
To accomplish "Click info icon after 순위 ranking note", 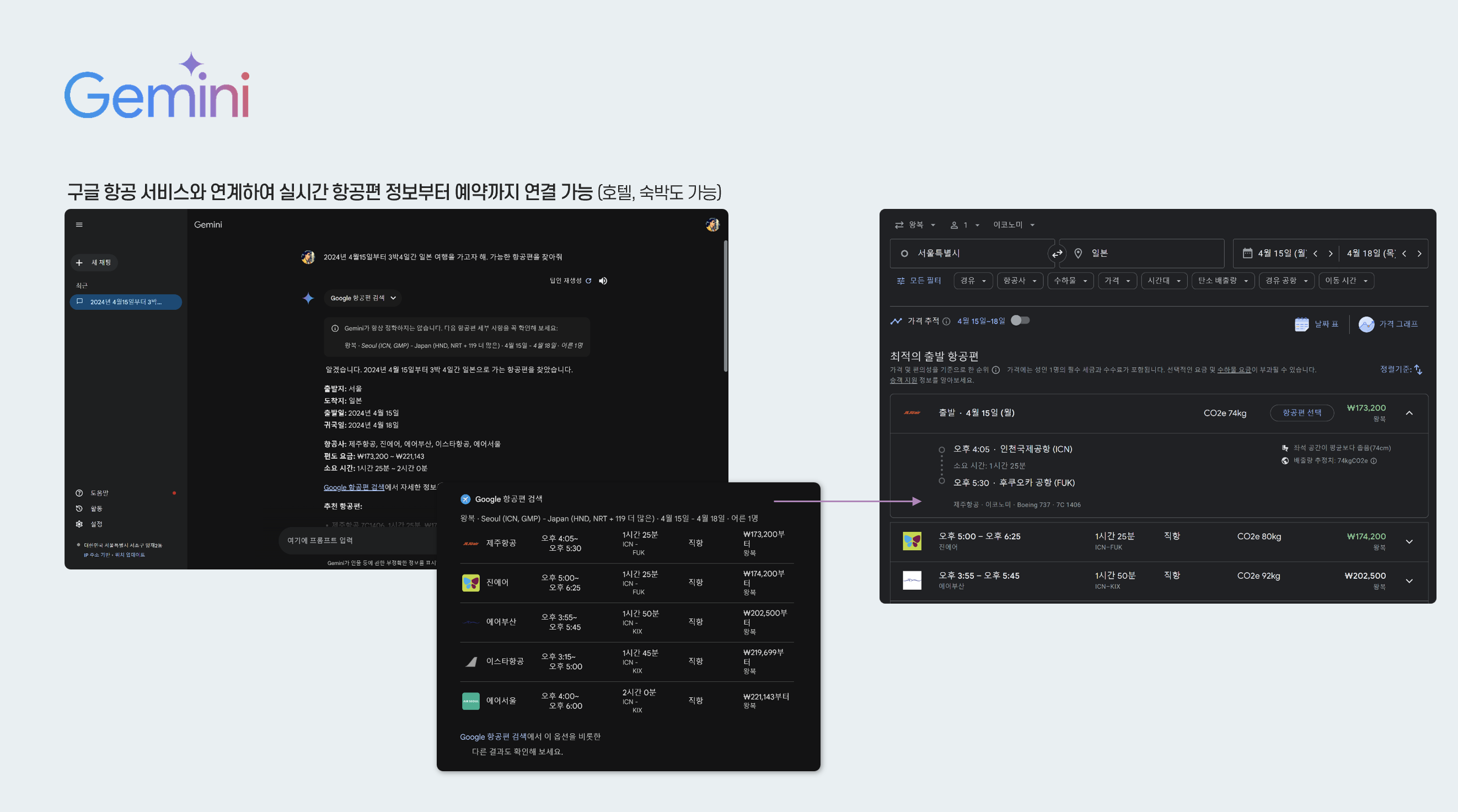I will coord(995,370).
